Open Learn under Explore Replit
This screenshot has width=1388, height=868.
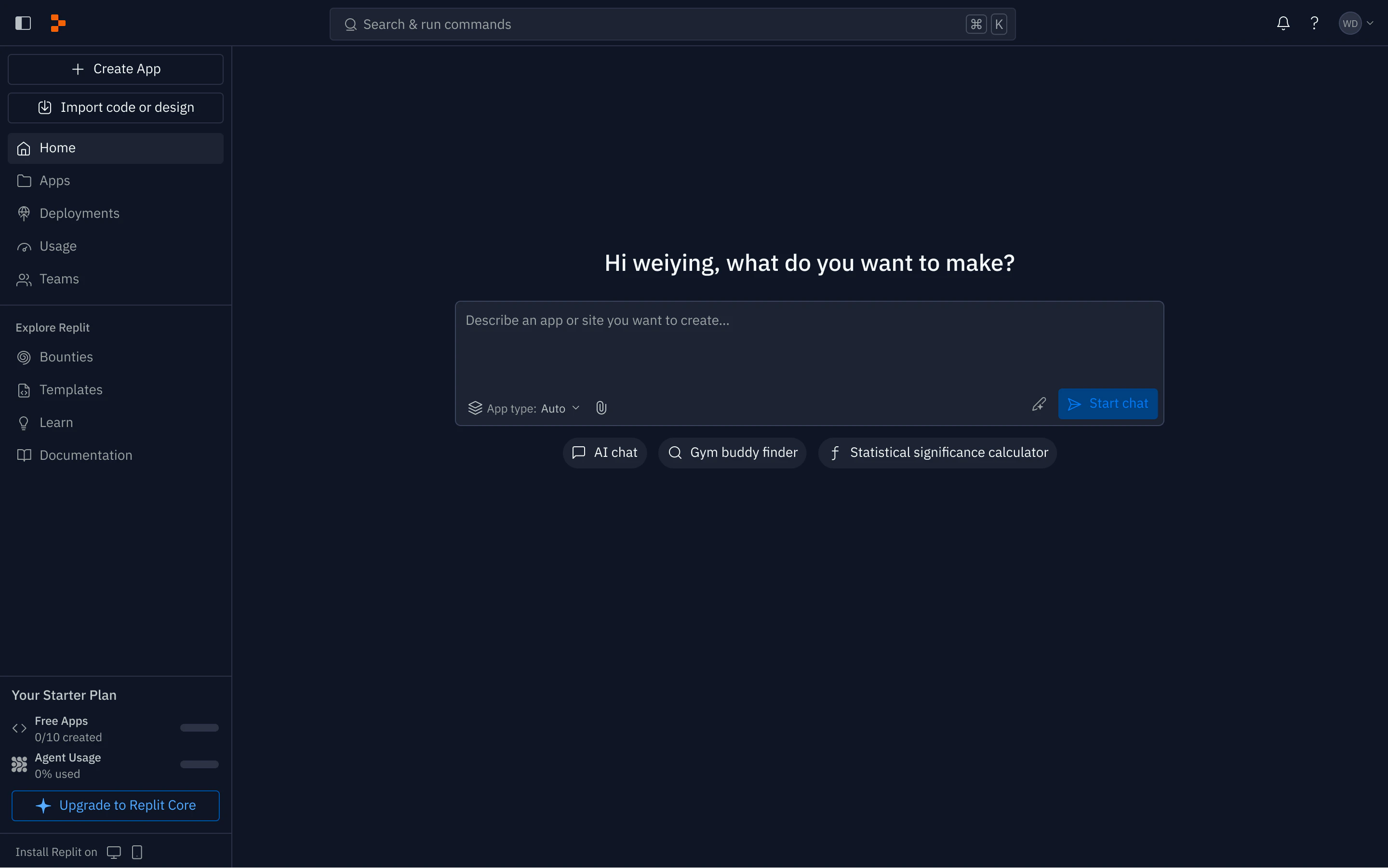(x=115, y=423)
